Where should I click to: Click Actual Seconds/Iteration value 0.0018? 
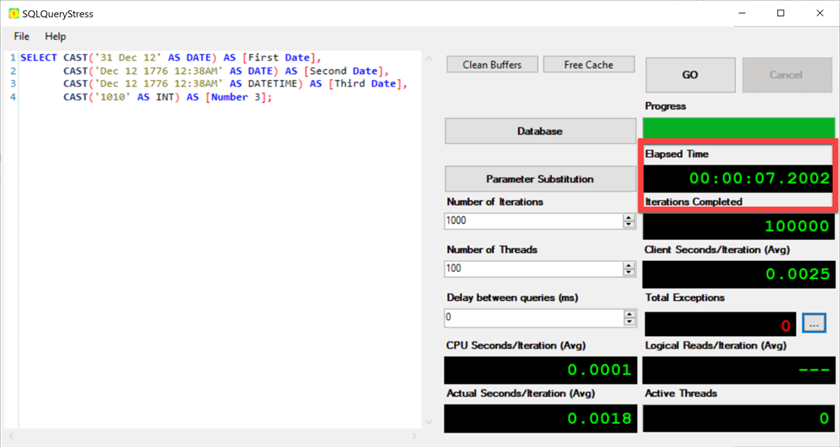[x=599, y=418]
